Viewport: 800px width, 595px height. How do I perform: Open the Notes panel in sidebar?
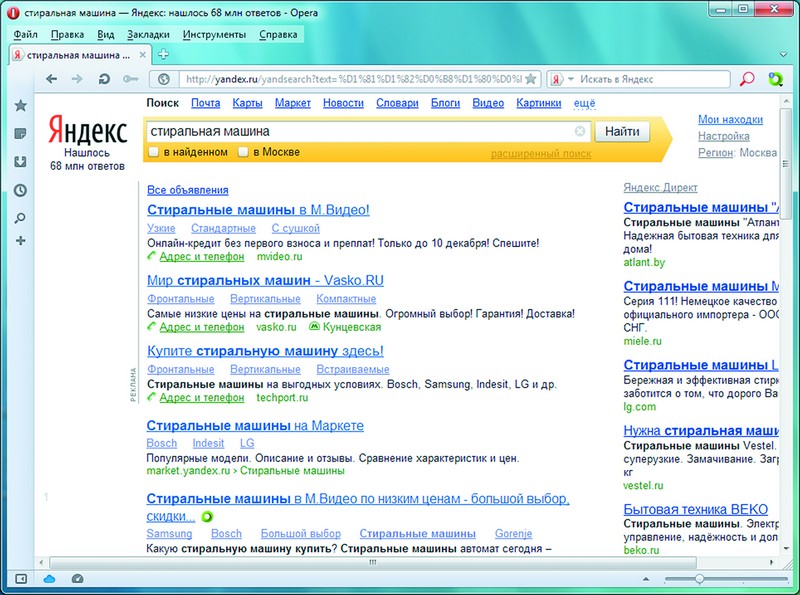20,134
